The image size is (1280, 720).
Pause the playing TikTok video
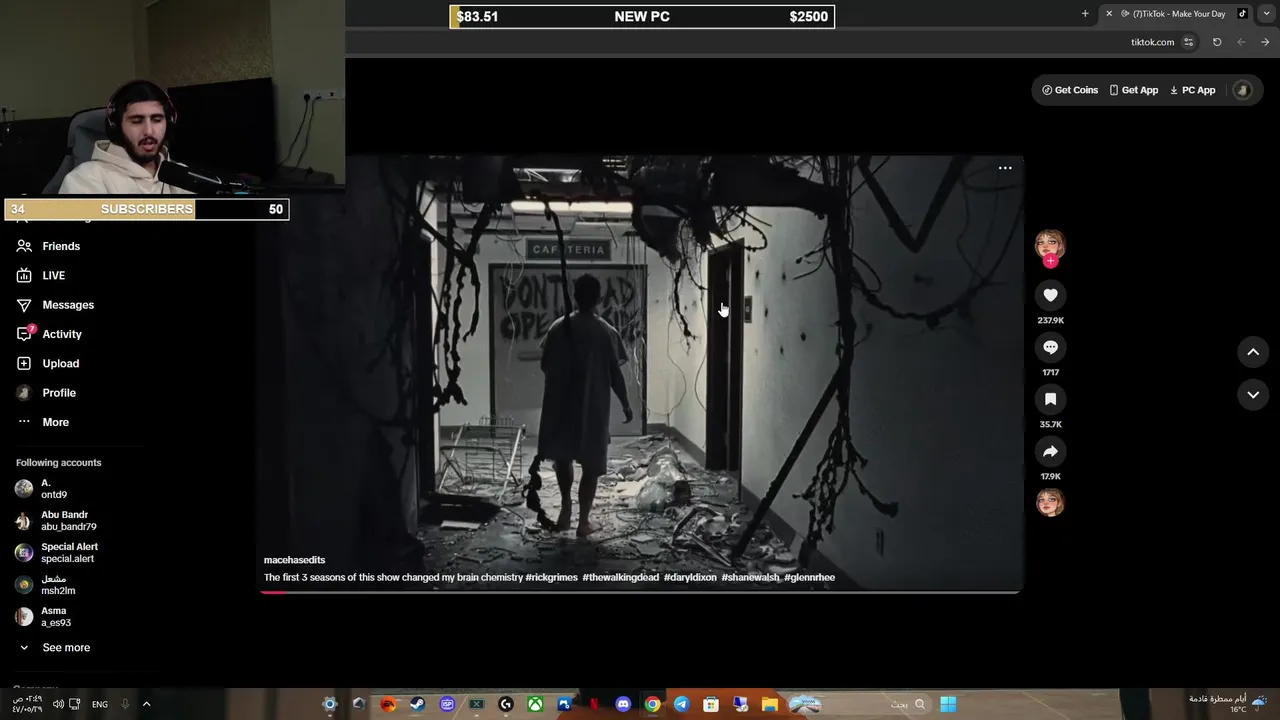640,373
